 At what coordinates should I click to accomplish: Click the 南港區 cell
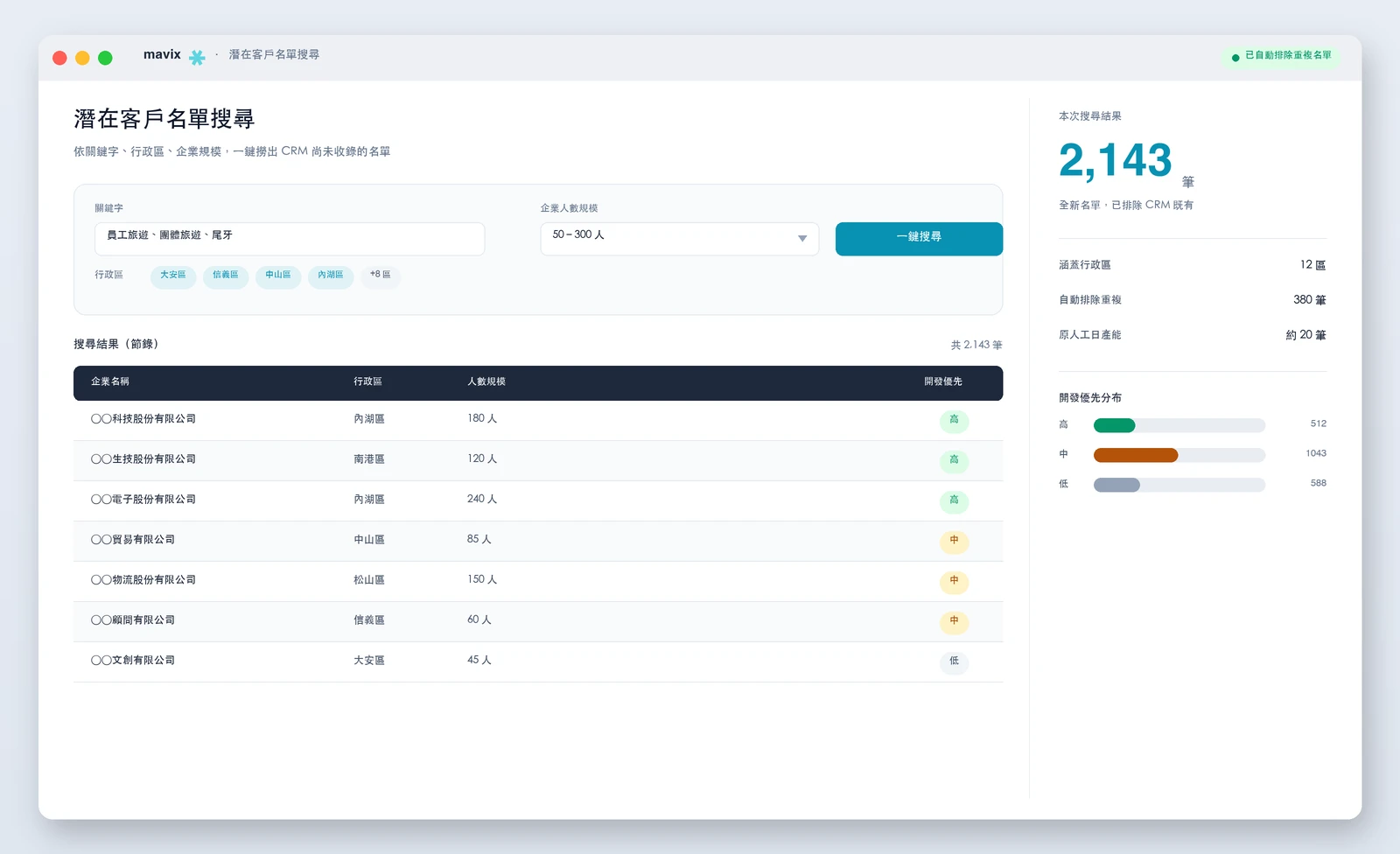369,459
